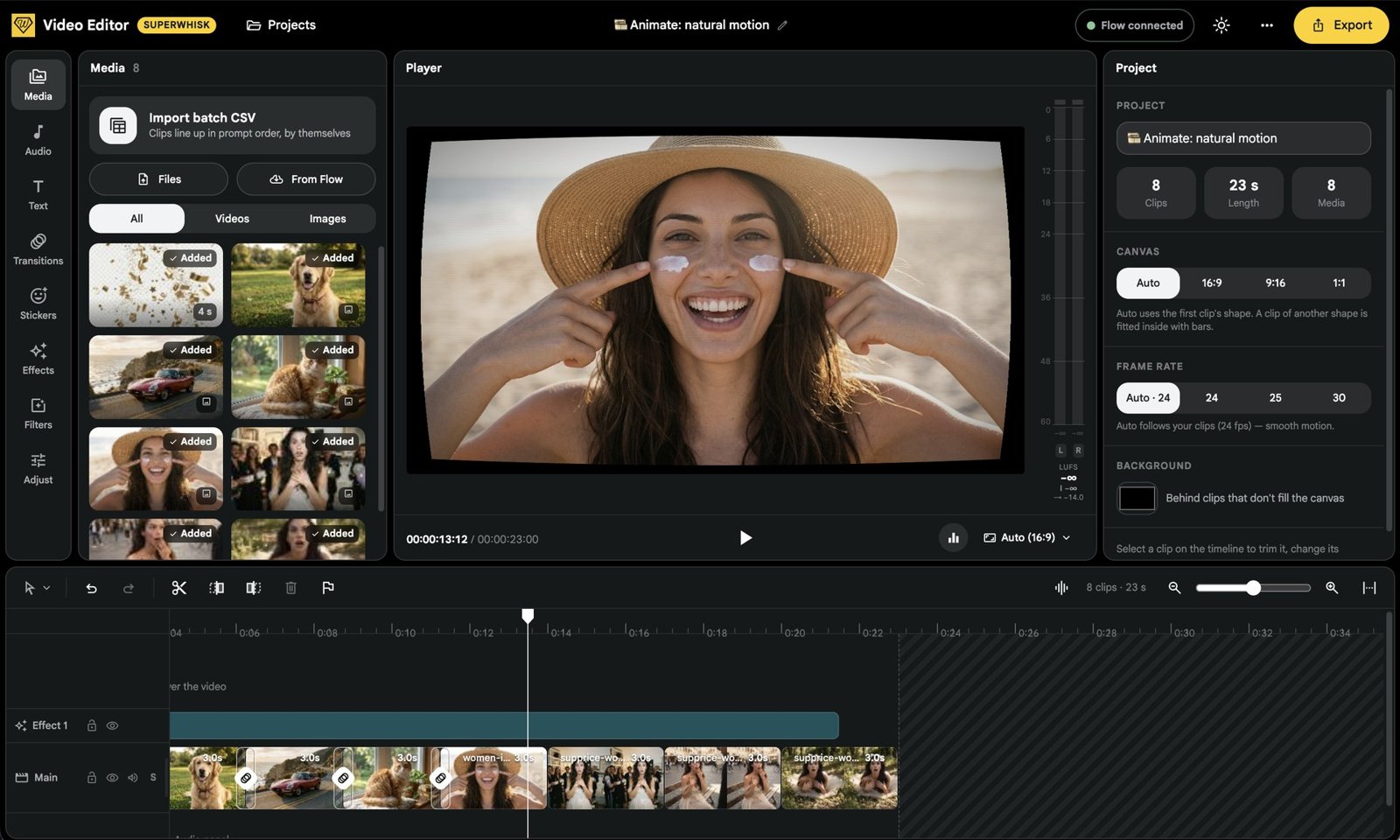Zoom in the timeline
The height and width of the screenshot is (840, 1400).
tap(1332, 588)
